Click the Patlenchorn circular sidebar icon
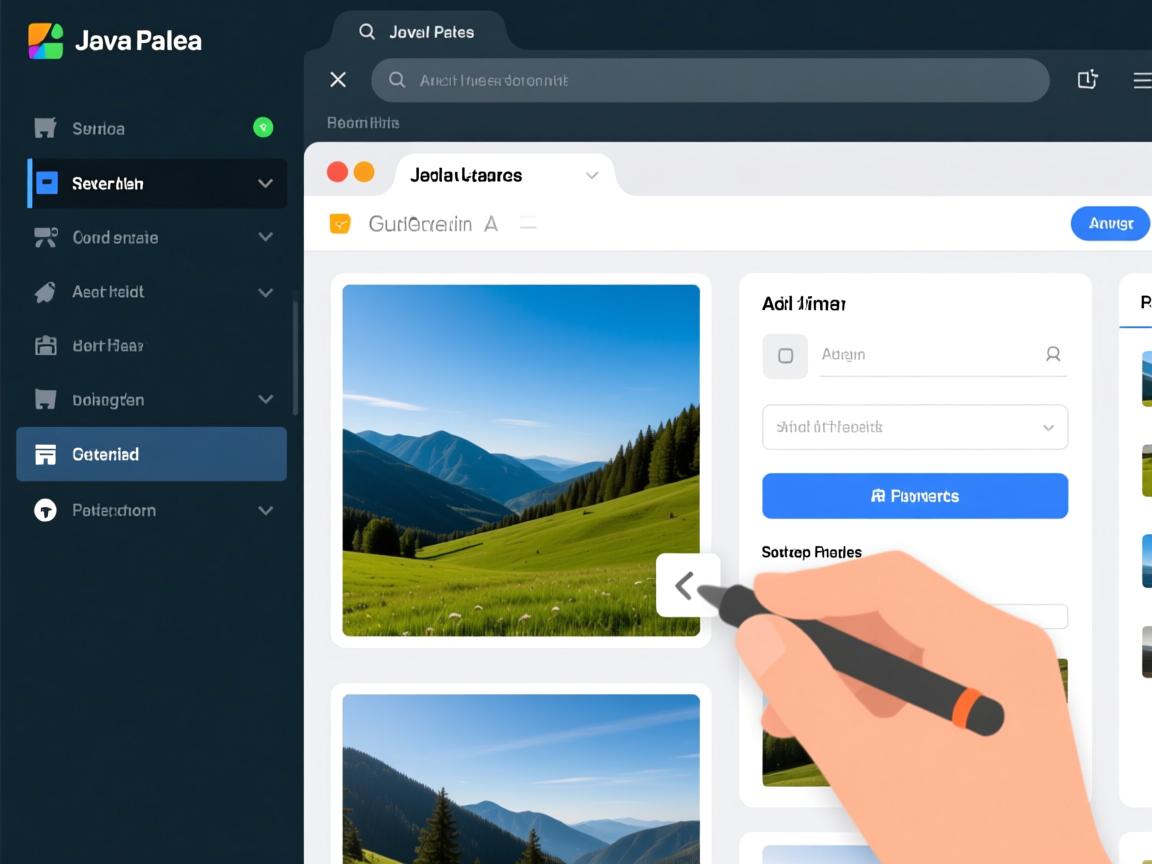1152x864 pixels. (x=45, y=510)
